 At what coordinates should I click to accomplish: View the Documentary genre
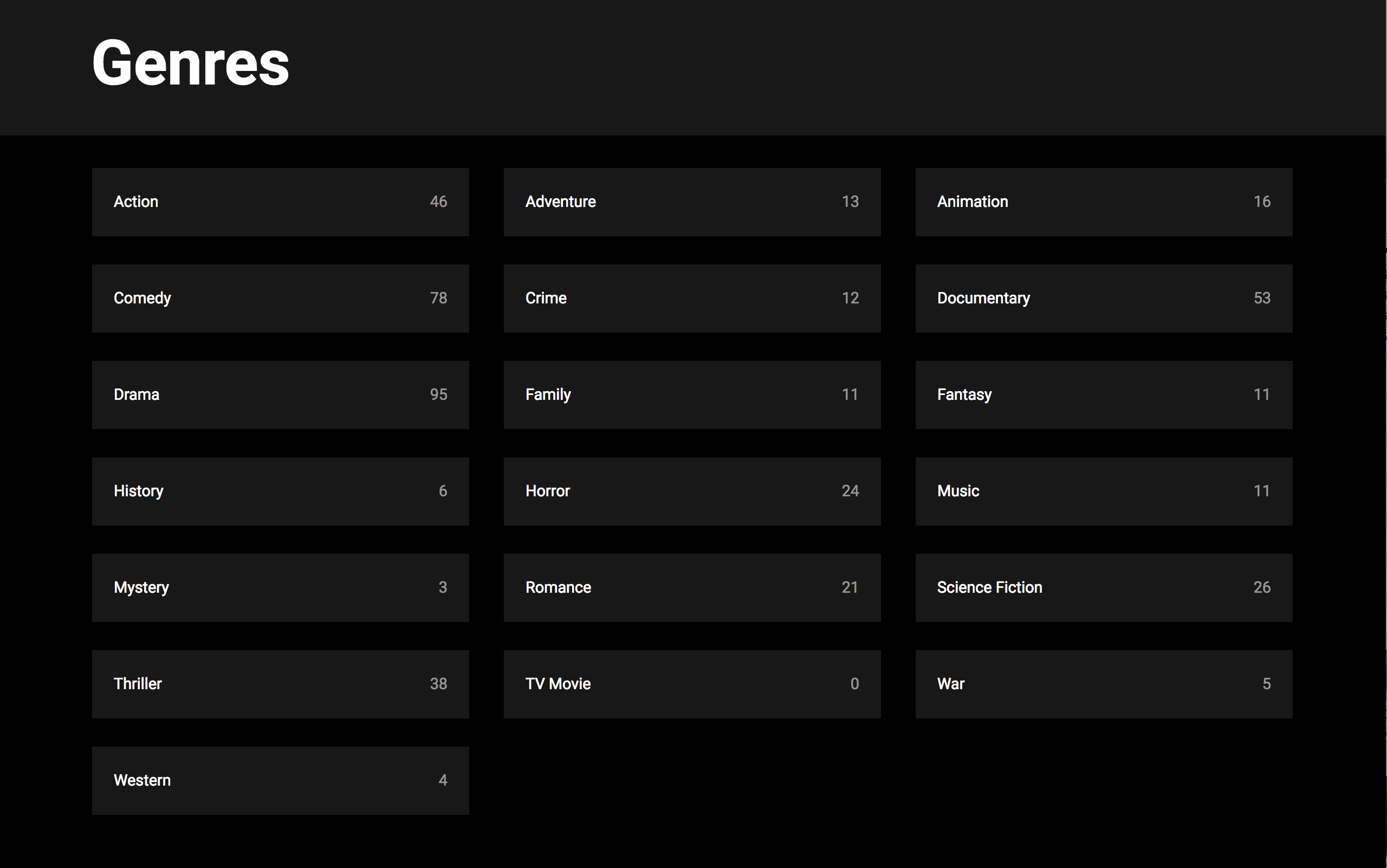tap(1104, 299)
